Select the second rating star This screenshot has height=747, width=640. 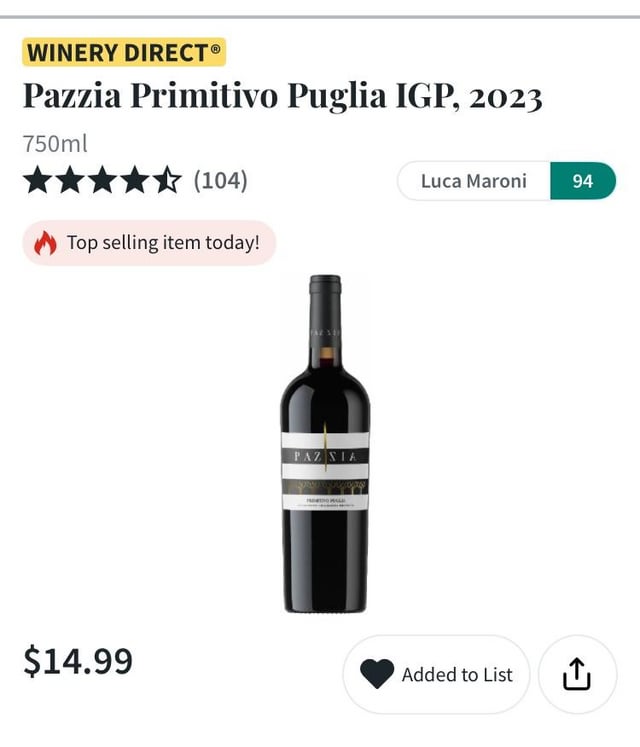70,181
